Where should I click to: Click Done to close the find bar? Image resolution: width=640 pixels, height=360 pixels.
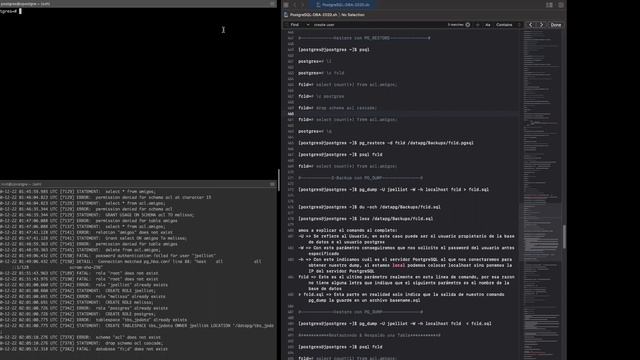[556, 25]
